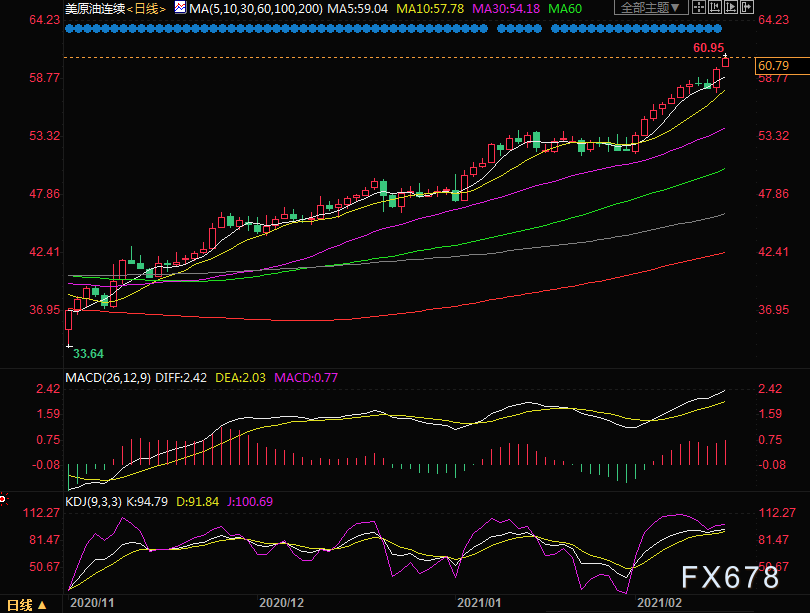
Task: Click the 美原油连续 title
Action: pyautogui.click(x=95, y=8)
